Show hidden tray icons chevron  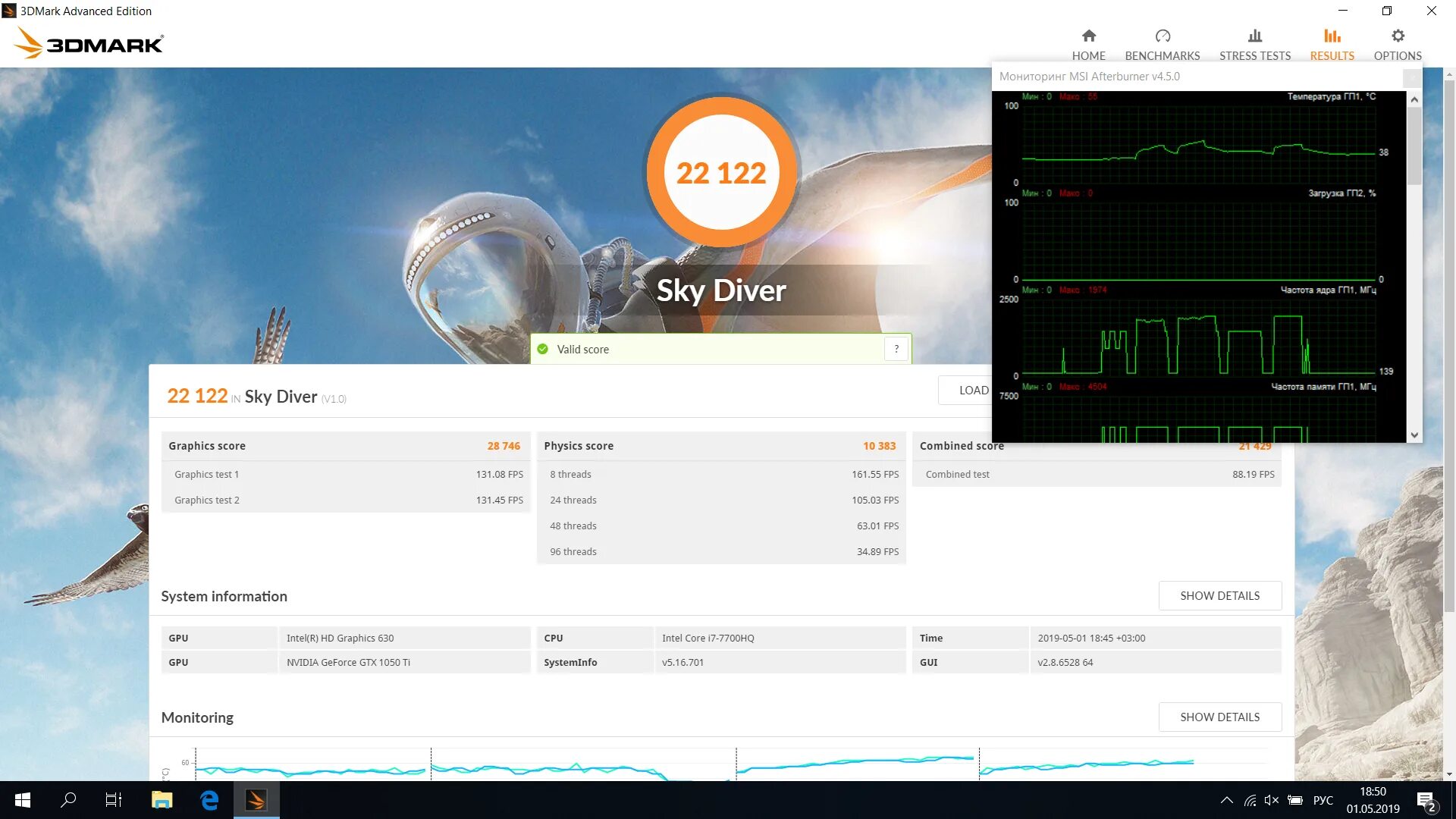(1226, 800)
